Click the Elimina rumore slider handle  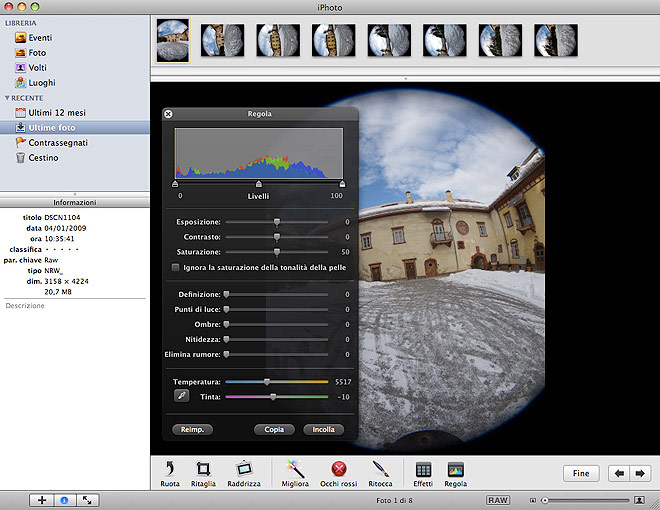coord(226,354)
